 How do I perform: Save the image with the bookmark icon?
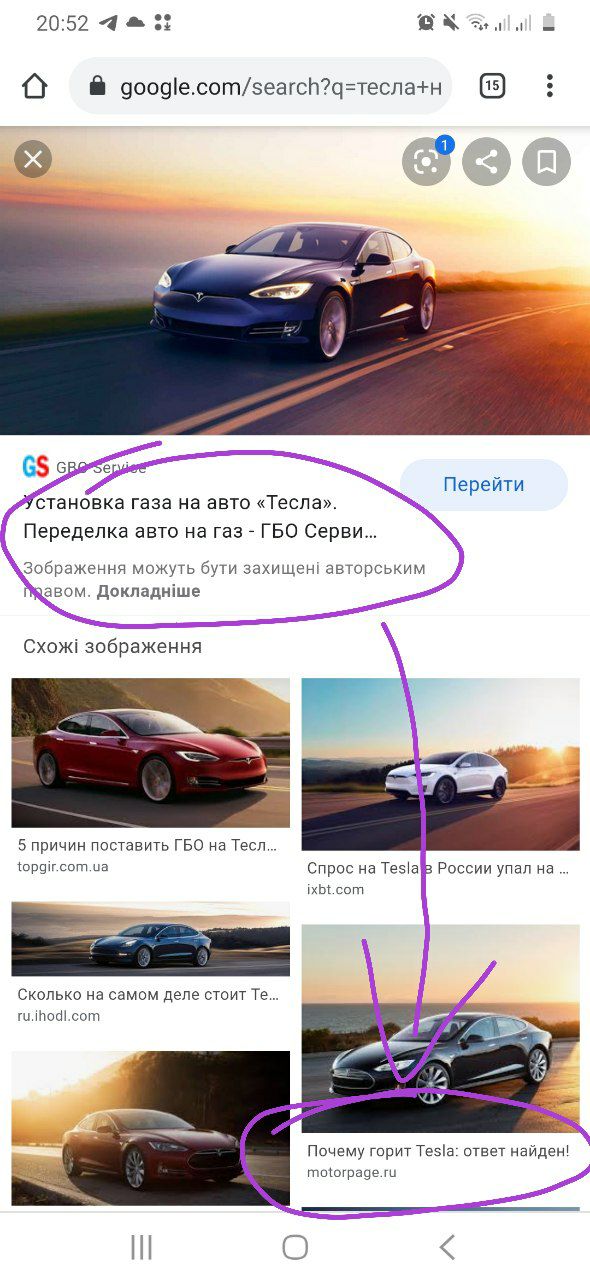pyautogui.click(x=546, y=162)
